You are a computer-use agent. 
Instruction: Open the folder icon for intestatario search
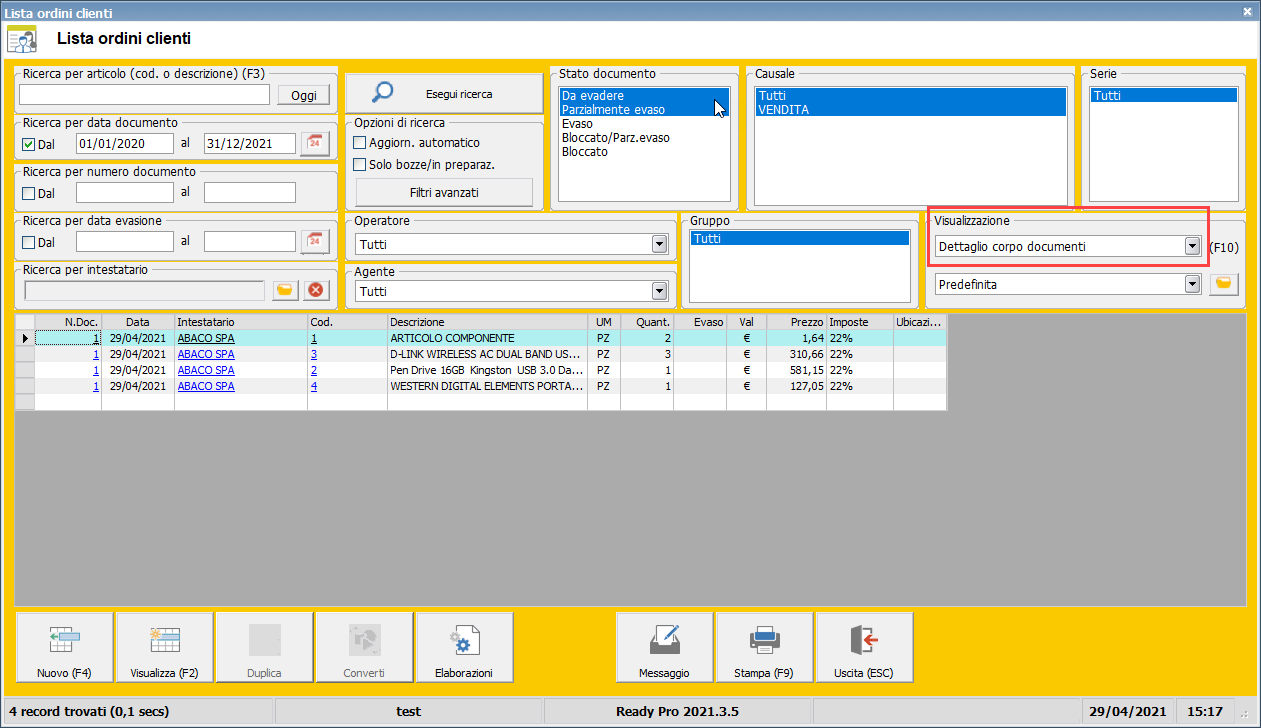pyautogui.click(x=285, y=290)
